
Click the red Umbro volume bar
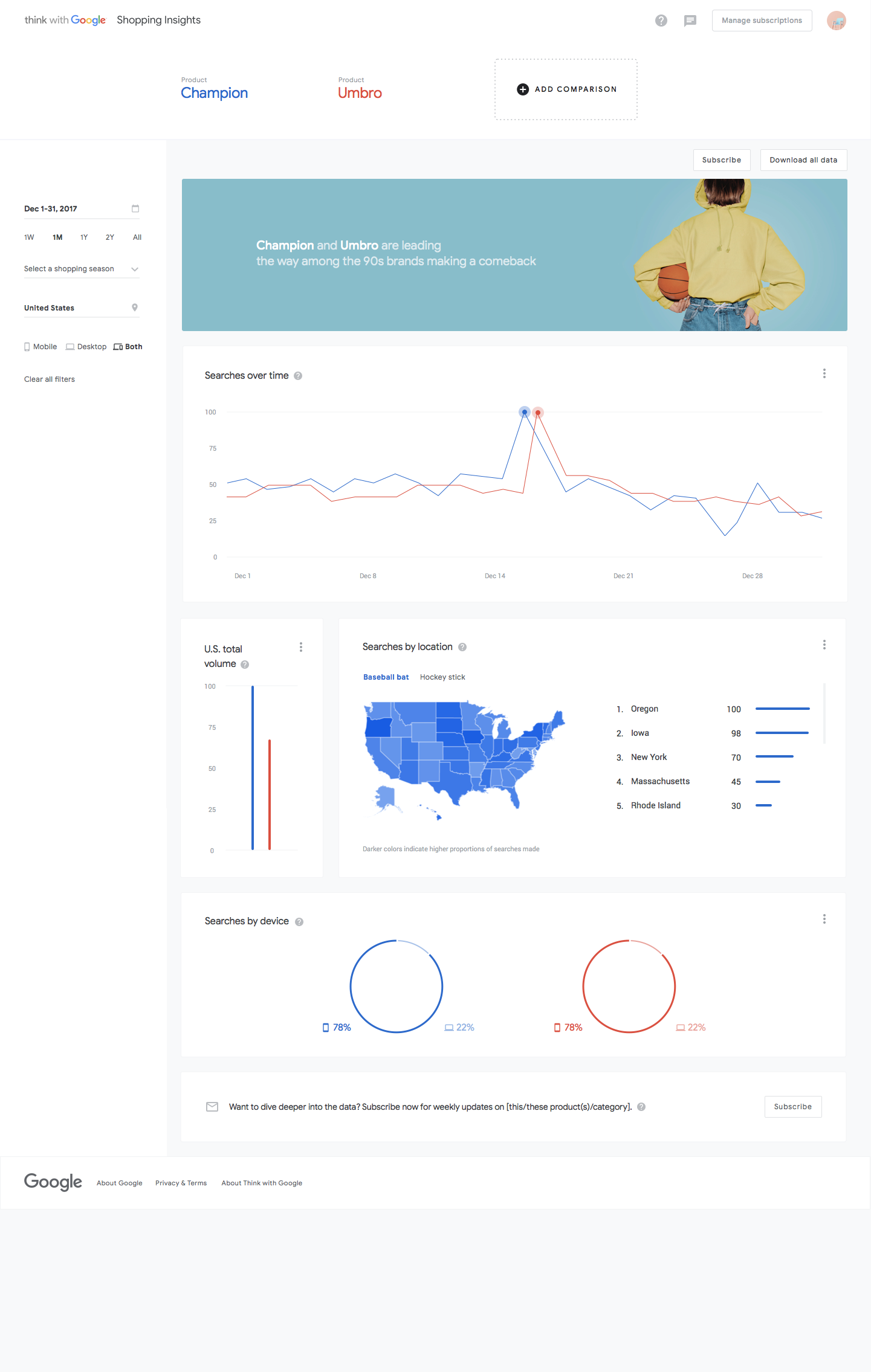click(270, 794)
